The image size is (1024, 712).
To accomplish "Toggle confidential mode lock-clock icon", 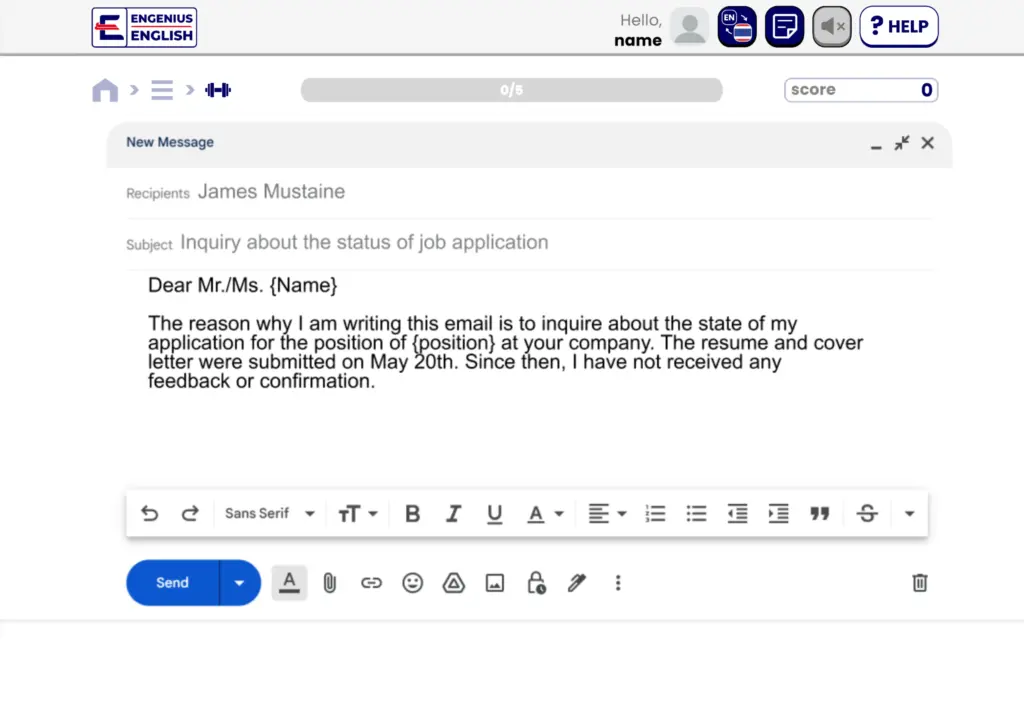I will coord(536,583).
